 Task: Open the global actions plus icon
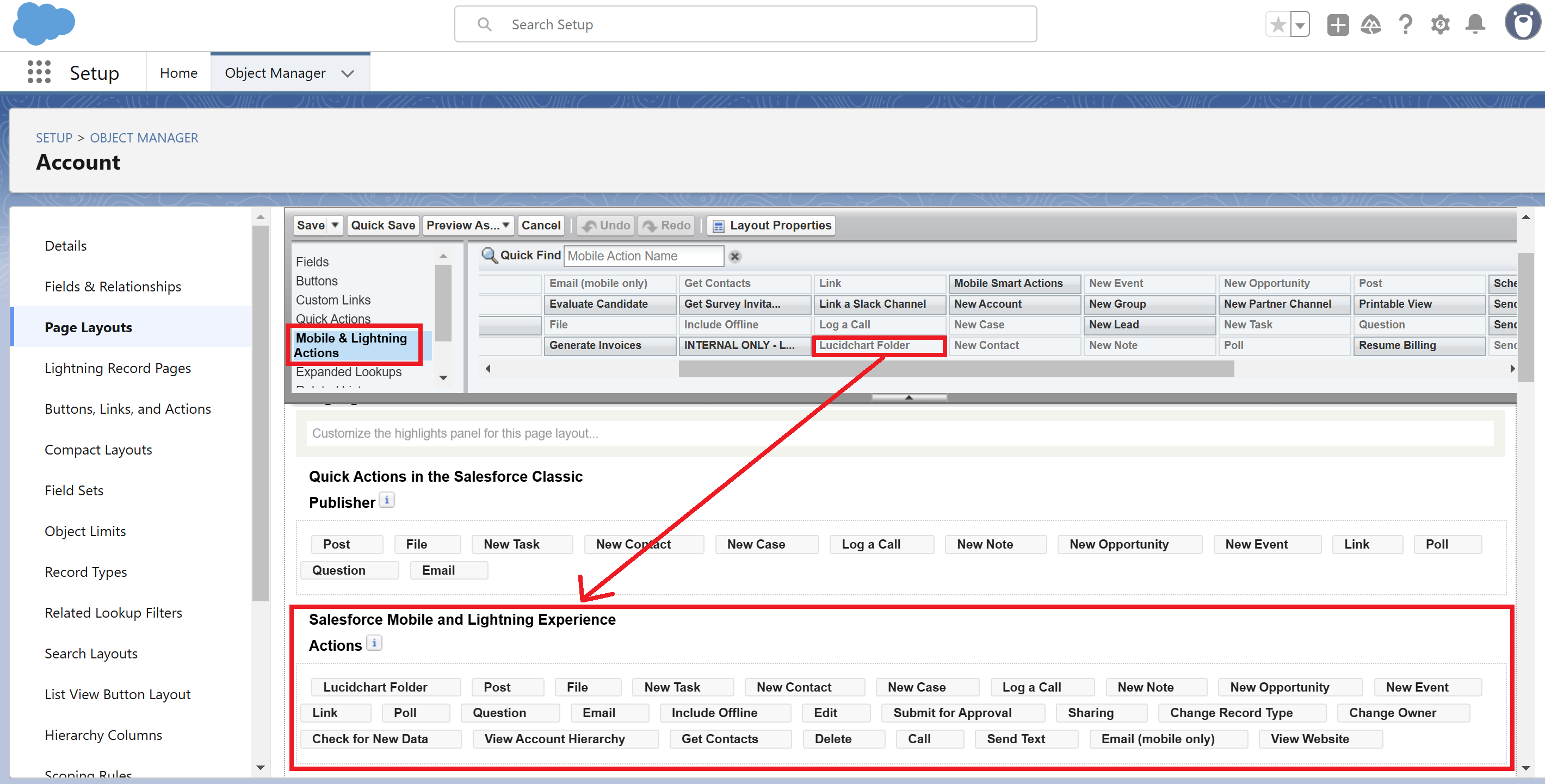coord(1338,24)
